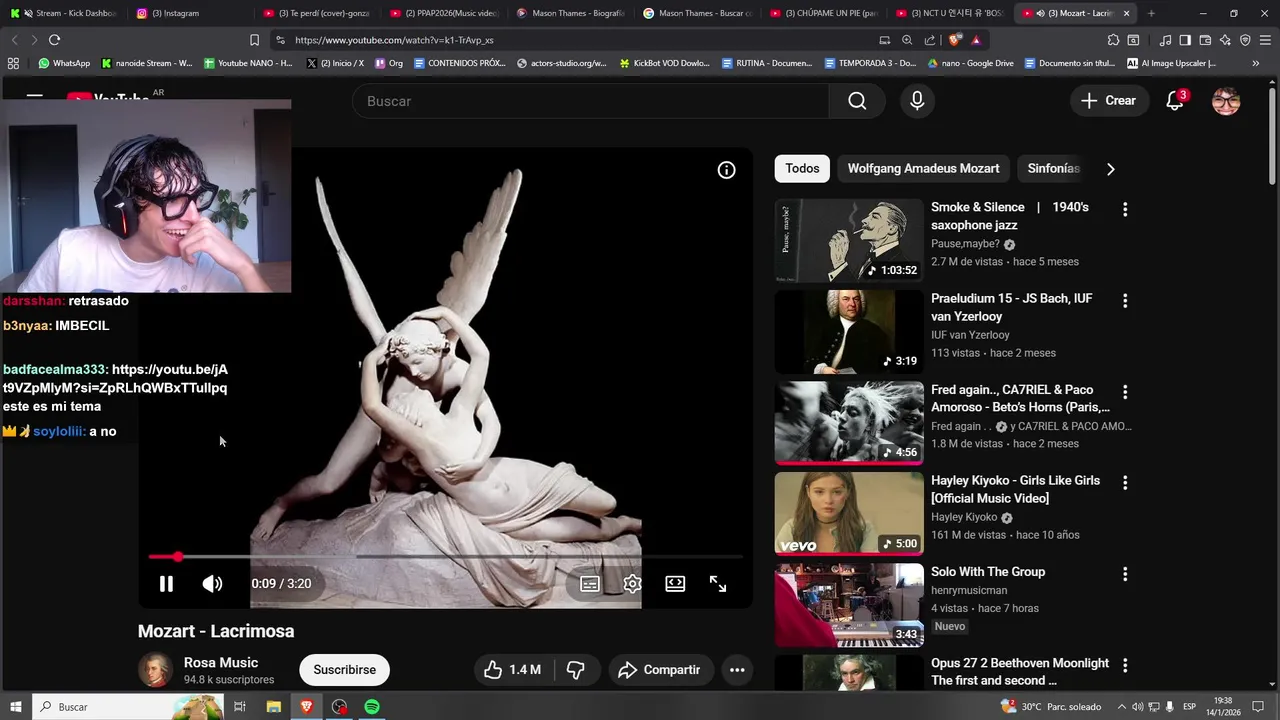Switch to the PPAP2026 Music video tab
This screenshot has width=1280, height=720.
[445, 13]
